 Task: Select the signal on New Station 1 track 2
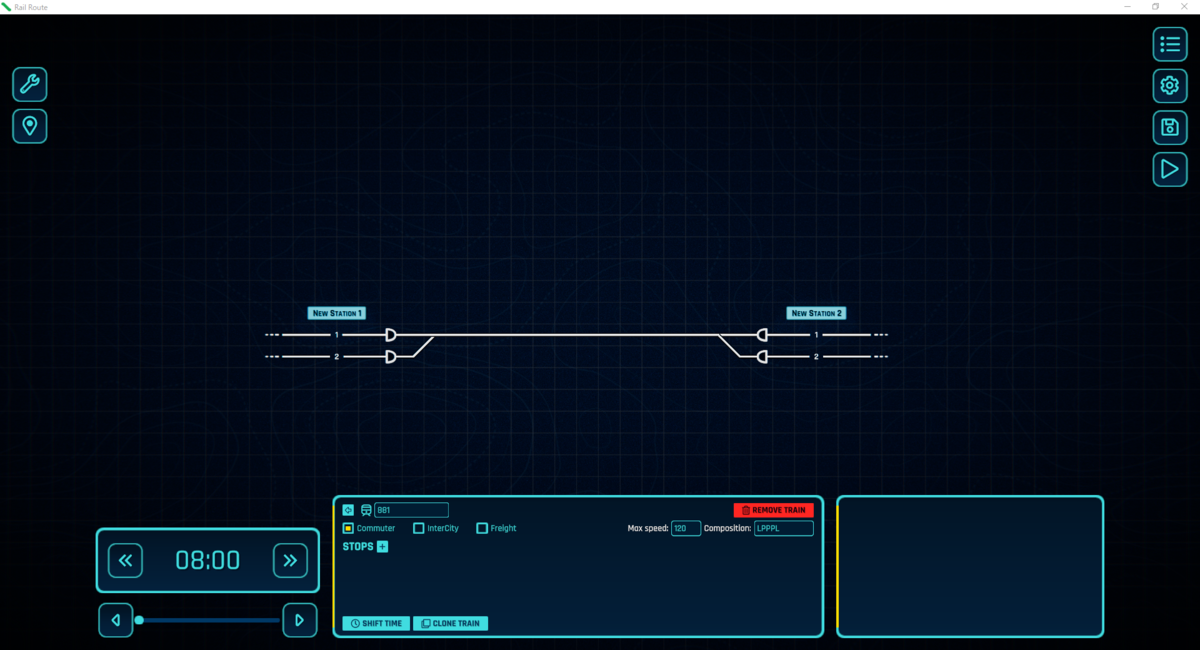392,357
